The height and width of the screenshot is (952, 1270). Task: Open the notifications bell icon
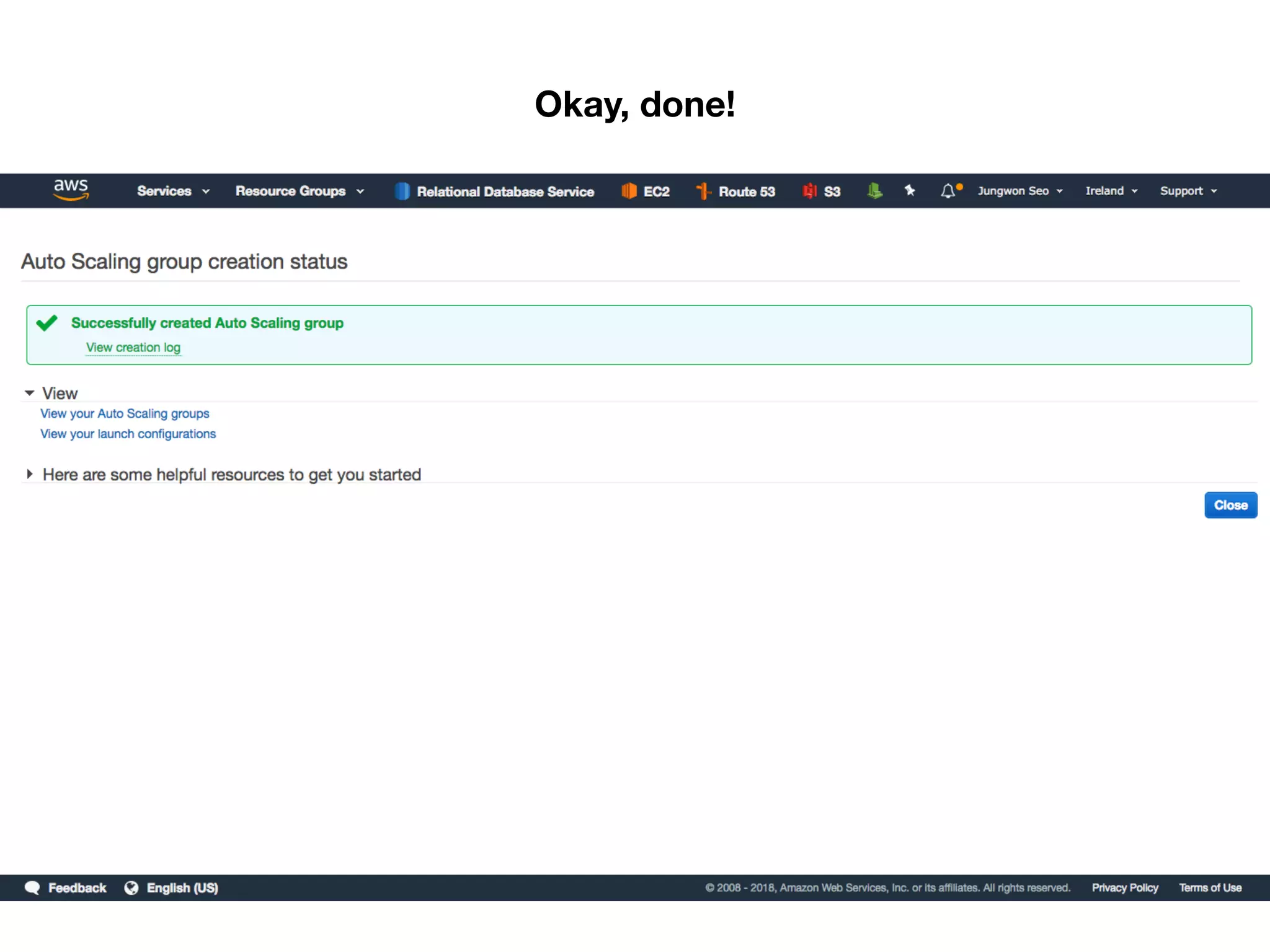(x=949, y=191)
